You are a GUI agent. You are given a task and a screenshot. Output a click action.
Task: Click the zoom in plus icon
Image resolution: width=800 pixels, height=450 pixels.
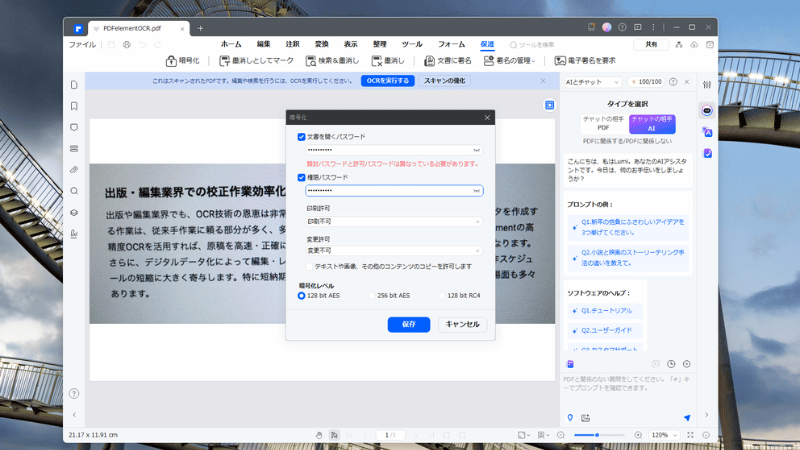point(638,435)
